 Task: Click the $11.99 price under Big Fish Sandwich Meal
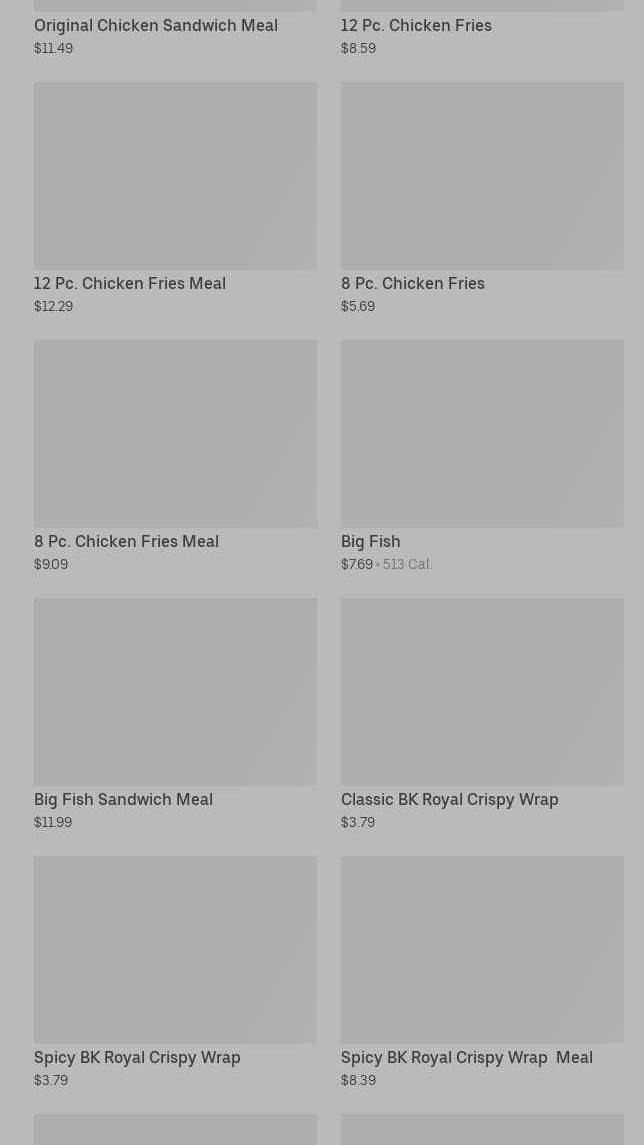click(53, 822)
